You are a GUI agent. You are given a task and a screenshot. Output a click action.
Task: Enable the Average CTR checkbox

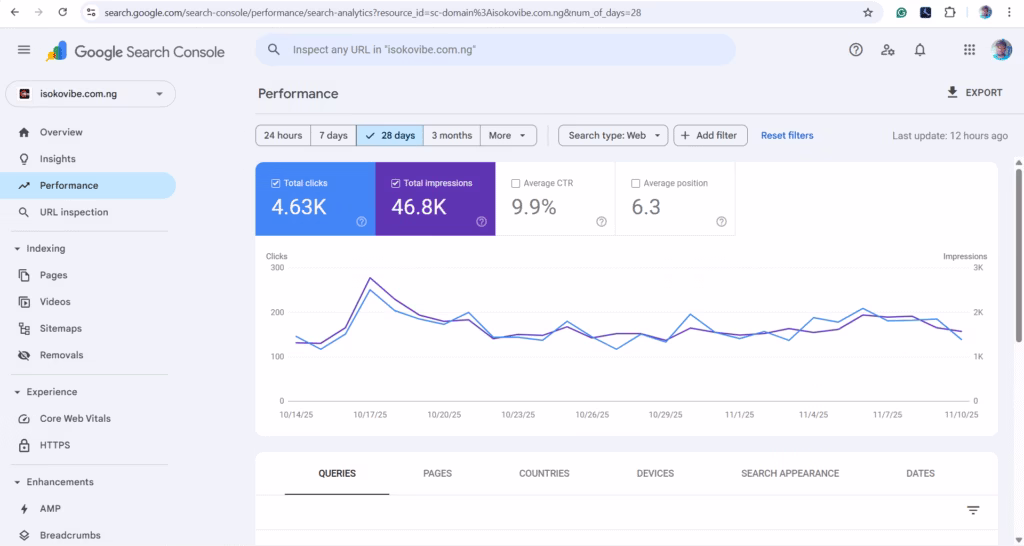[x=516, y=184]
